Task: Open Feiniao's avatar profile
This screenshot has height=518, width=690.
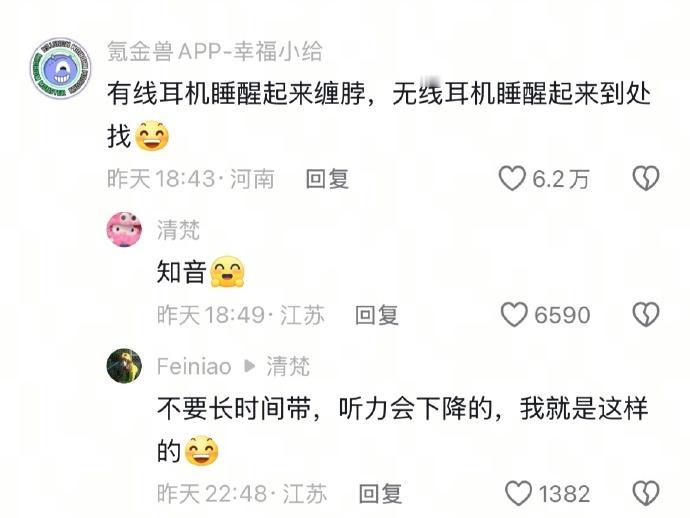Action: (124, 366)
